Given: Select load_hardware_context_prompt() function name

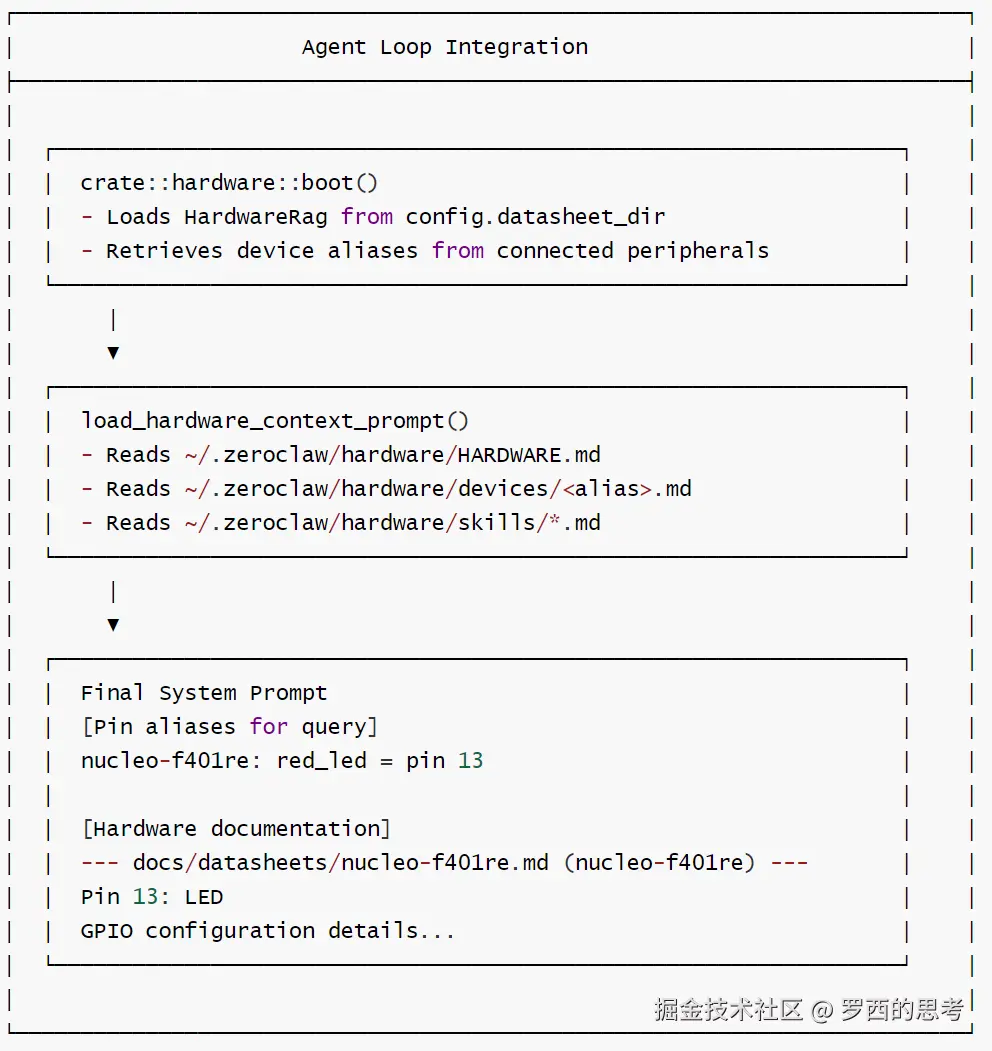Looking at the screenshot, I should coord(274,421).
